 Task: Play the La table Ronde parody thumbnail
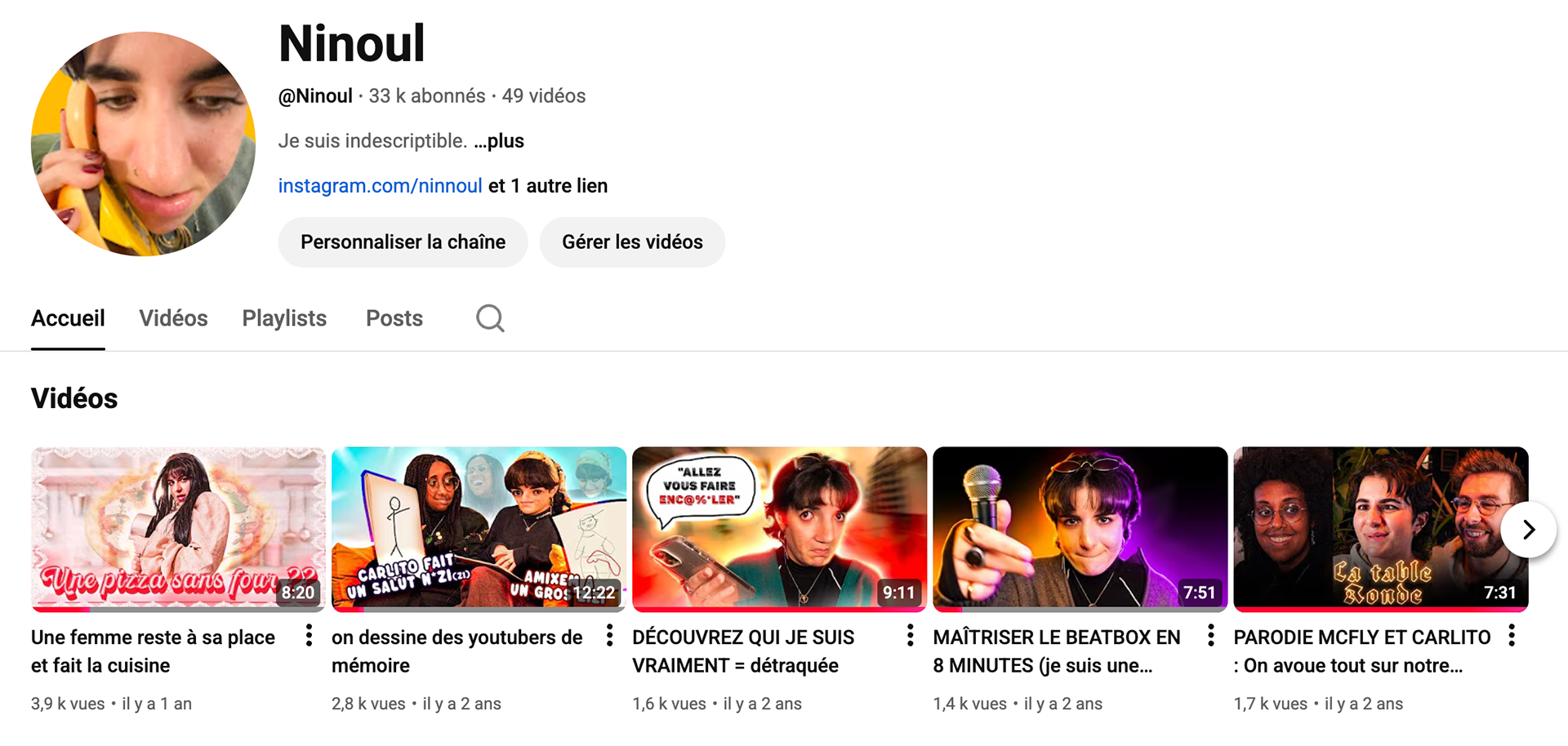(1380, 528)
